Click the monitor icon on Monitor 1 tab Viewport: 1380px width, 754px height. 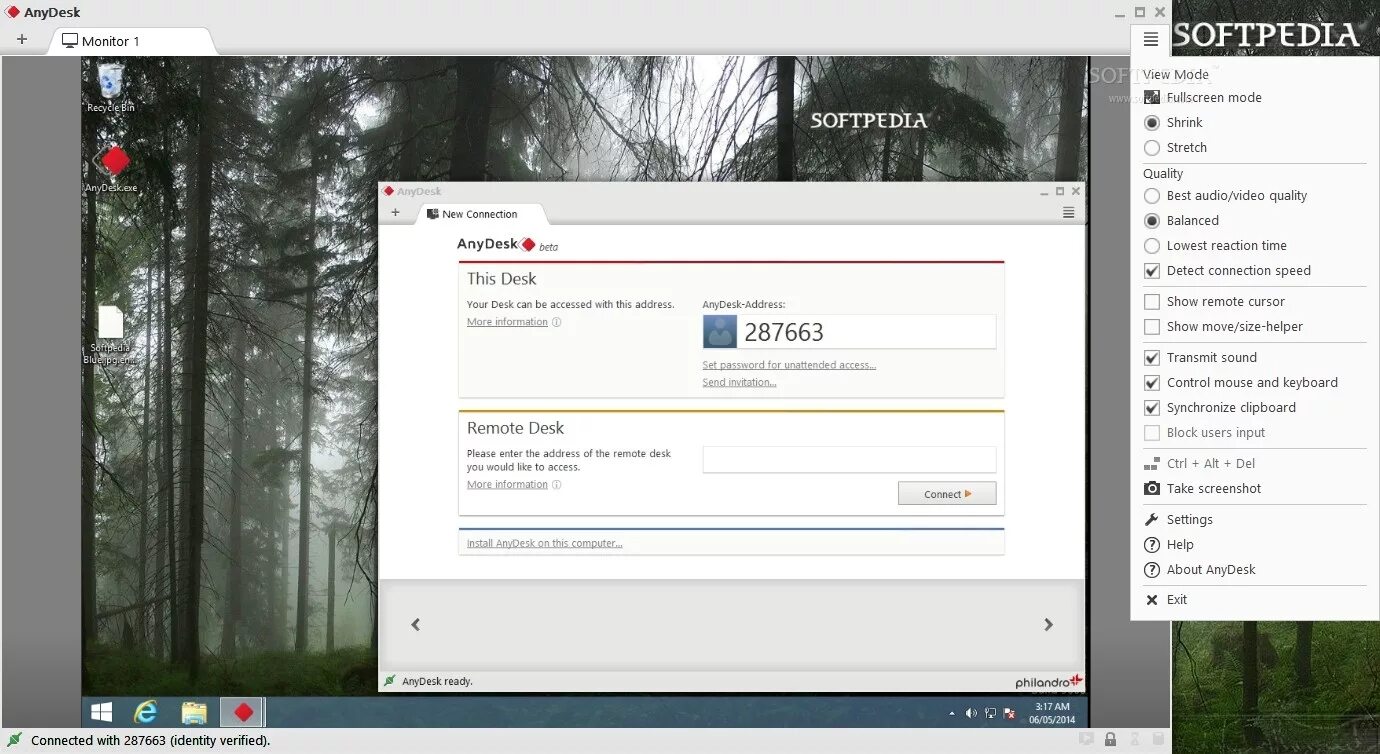coord(70,41)
